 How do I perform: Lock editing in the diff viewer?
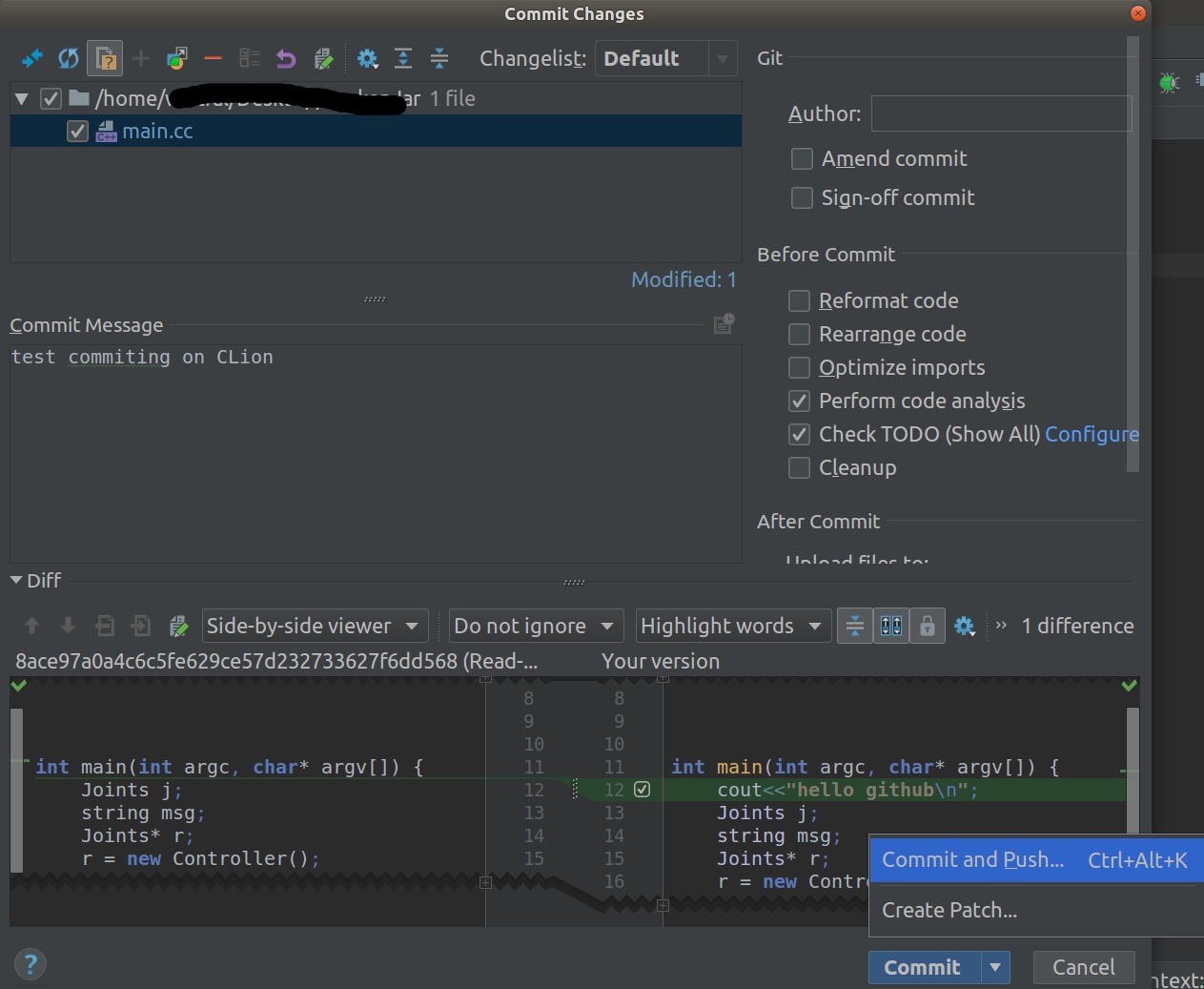(x=928, y=625)
